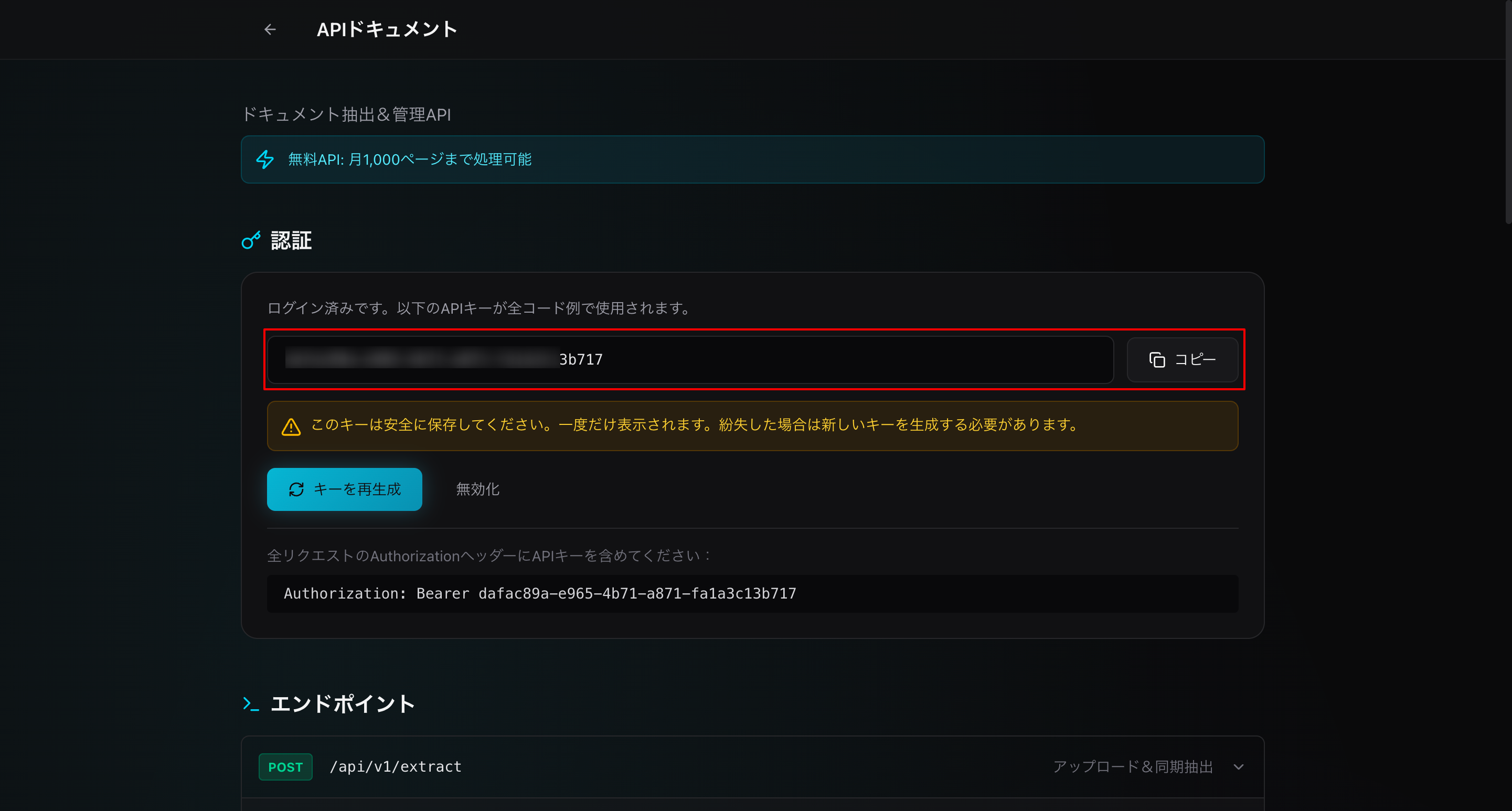Screen dimensions: 1512x811
Task: Click the /api/v1/extract endpoint path
Action: pyautogui.click(x=395, y=766)
